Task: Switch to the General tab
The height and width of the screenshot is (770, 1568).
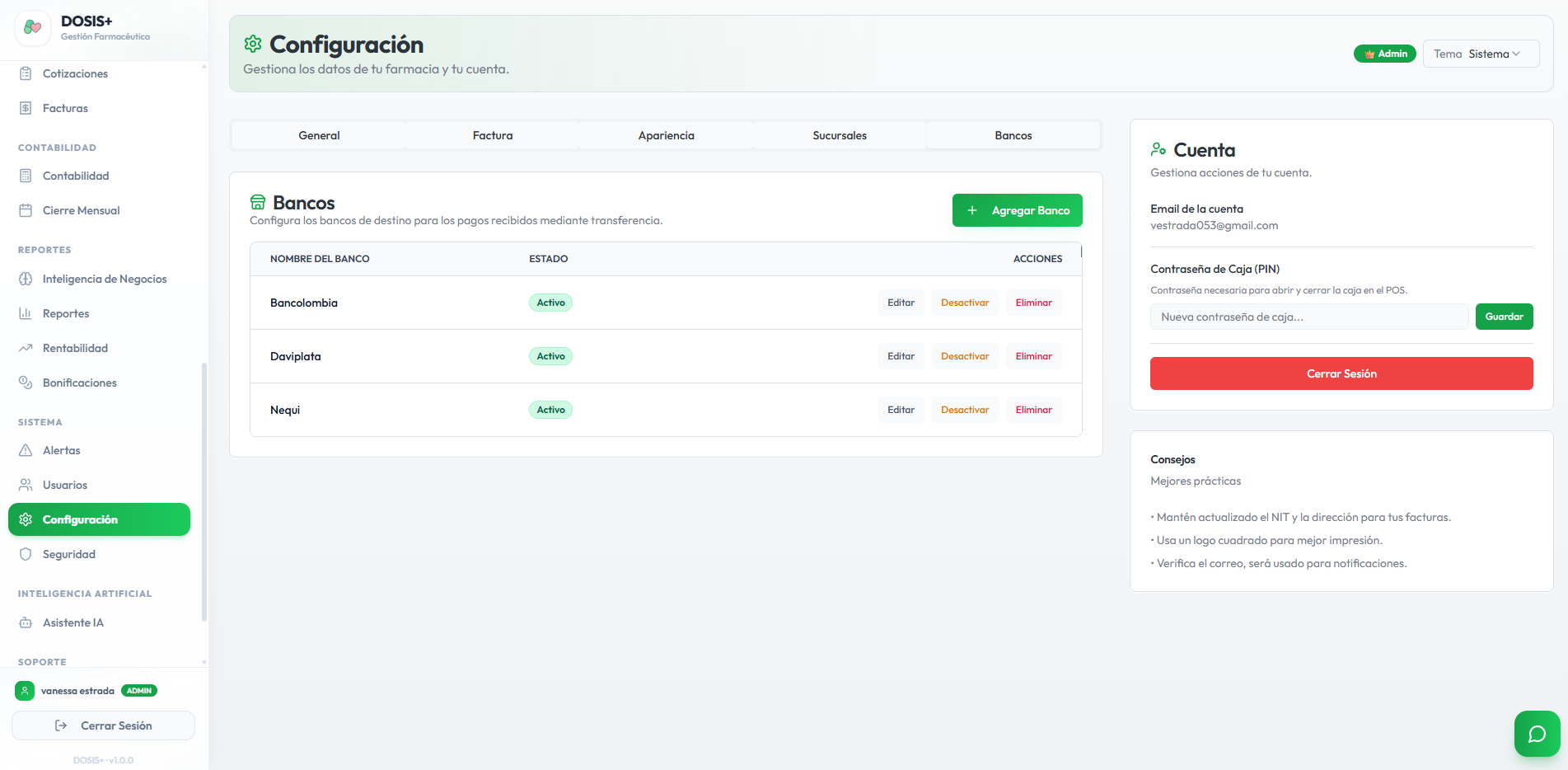Action: coord(319,135)
